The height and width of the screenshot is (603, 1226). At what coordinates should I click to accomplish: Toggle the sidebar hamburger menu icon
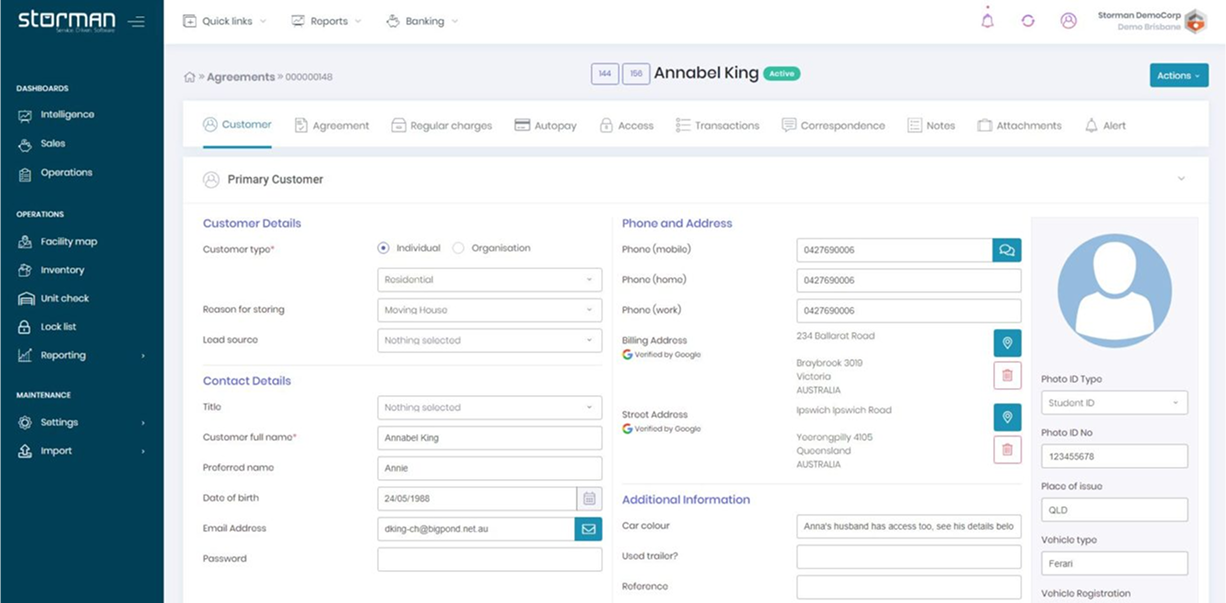136,21
